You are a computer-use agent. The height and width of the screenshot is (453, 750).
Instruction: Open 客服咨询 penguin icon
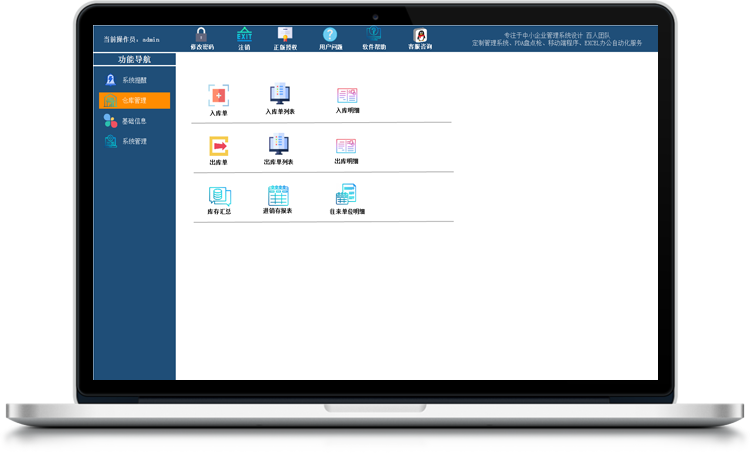pyautogui.click(x=420, y=35)
